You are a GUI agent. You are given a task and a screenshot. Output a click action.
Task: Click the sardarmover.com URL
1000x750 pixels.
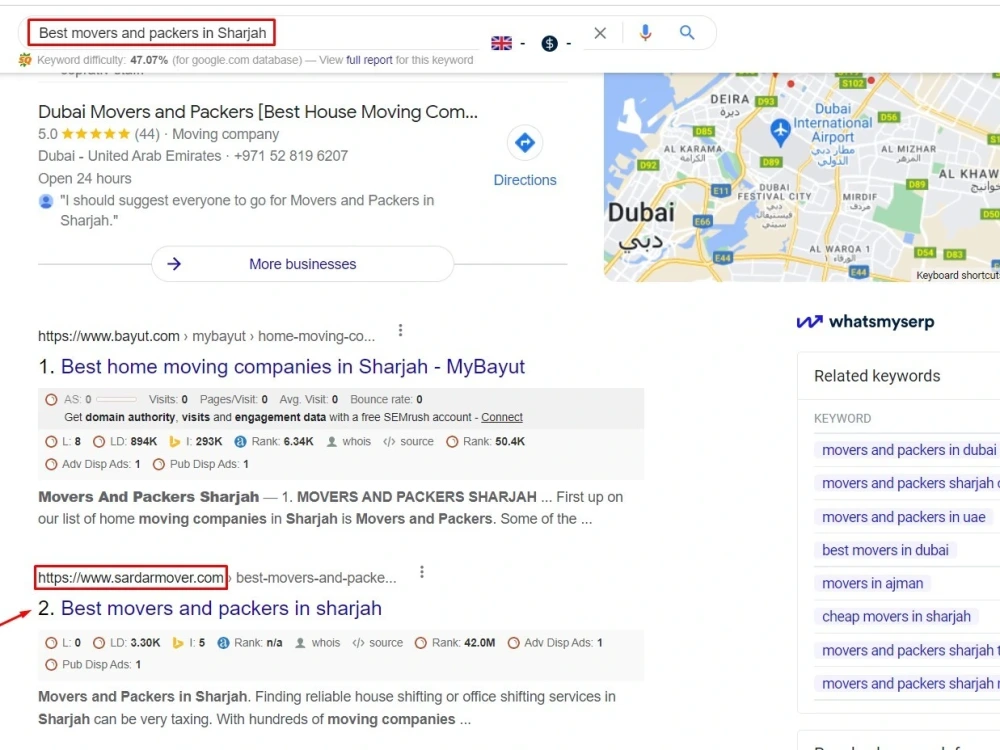(x=131, y=578)
